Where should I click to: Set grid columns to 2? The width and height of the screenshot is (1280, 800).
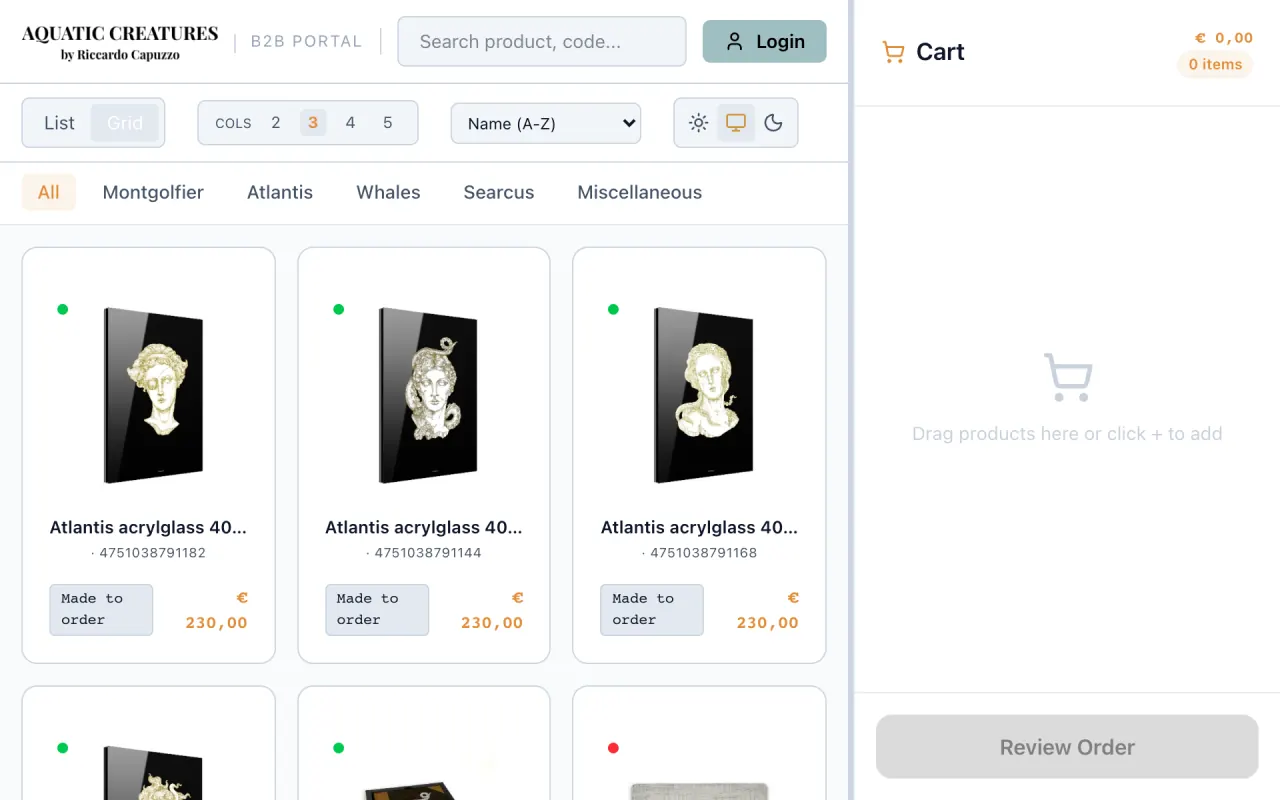coord(276,123)
